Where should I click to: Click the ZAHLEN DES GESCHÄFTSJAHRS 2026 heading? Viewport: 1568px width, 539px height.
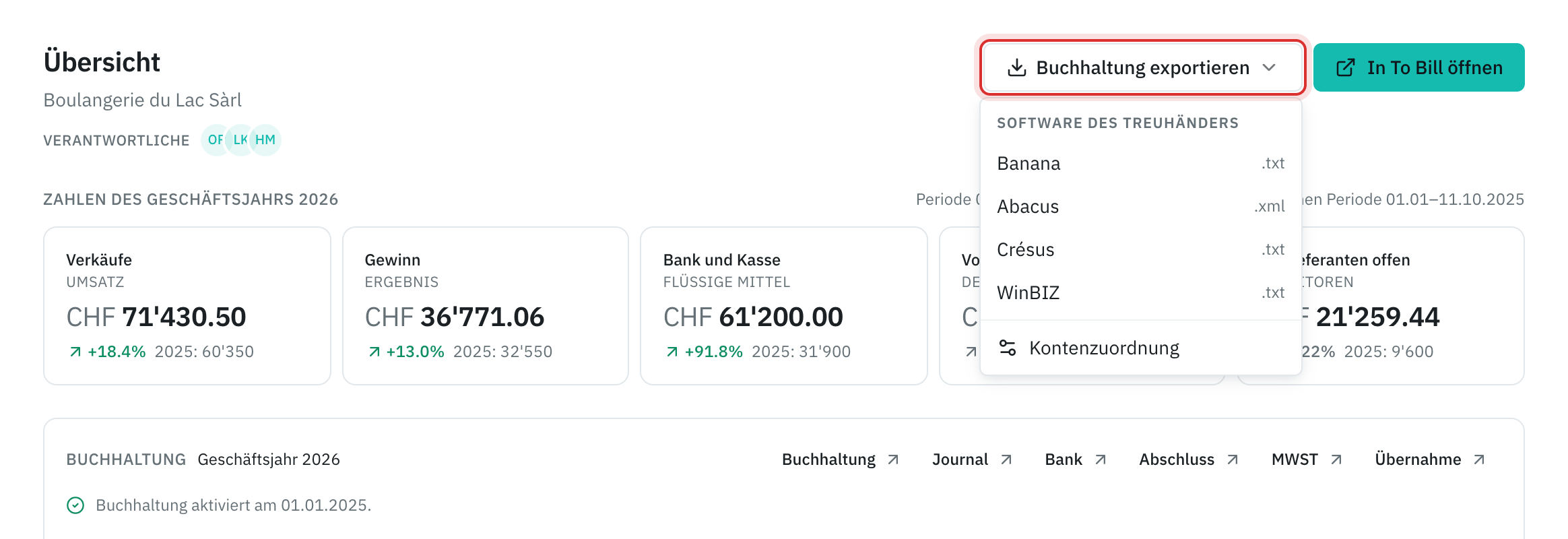pyautogui.click(x=191, y=199)
